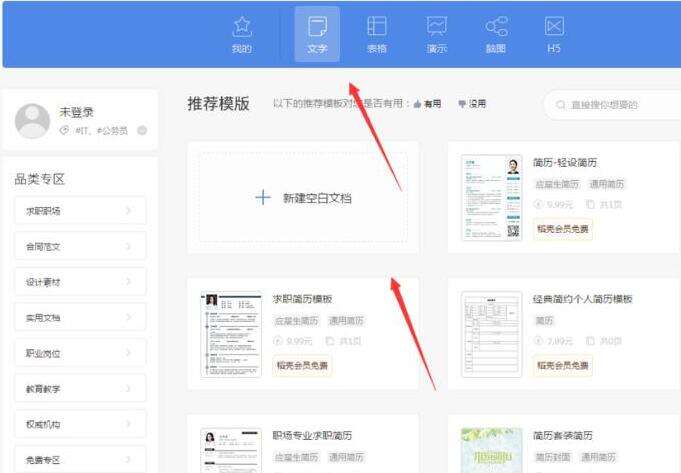
Task: Click the 9.99元 price of 简历-轻设简历
Action: pos(560,204)
